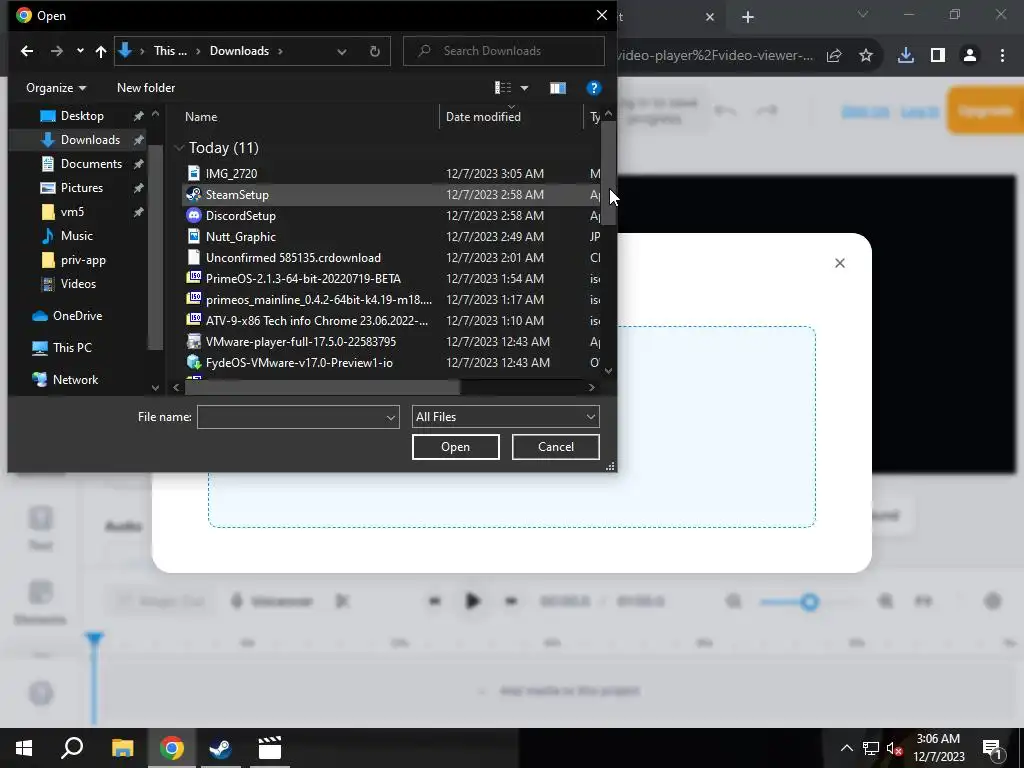This screenshot has width=1024, height=768.
Task: Select VMware-player-full-17.5.0-22583795 file
Action: pos(300,342)
